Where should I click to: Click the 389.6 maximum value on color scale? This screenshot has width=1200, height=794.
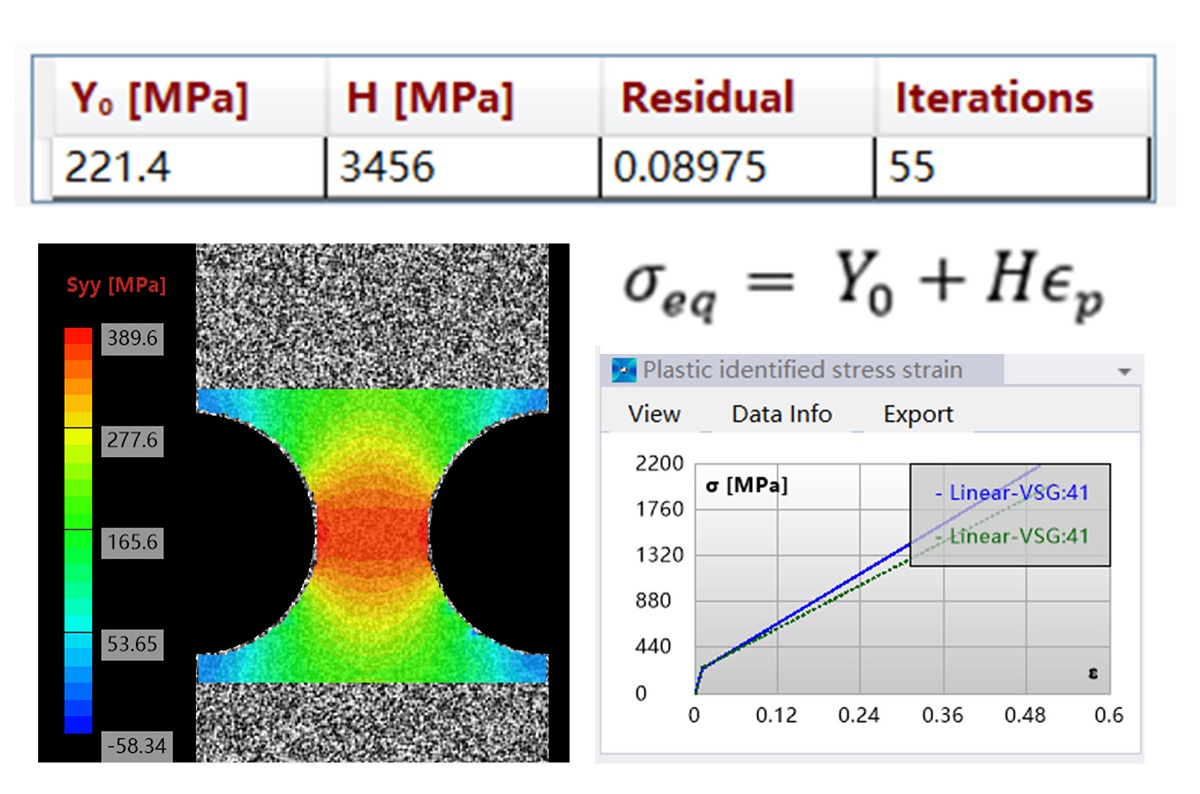[134, 338]
